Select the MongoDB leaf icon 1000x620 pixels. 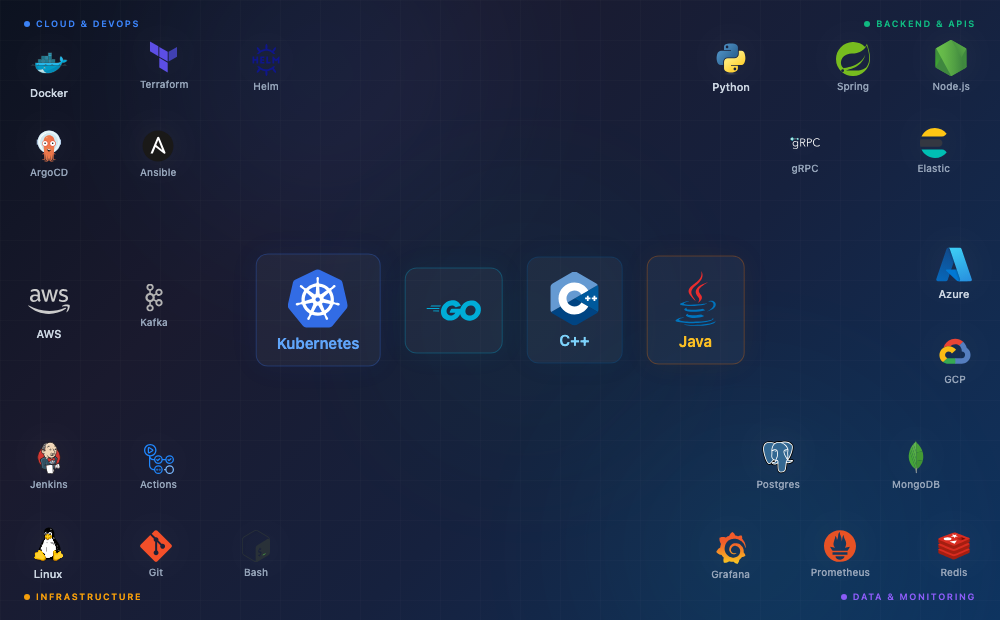point(915,457)
